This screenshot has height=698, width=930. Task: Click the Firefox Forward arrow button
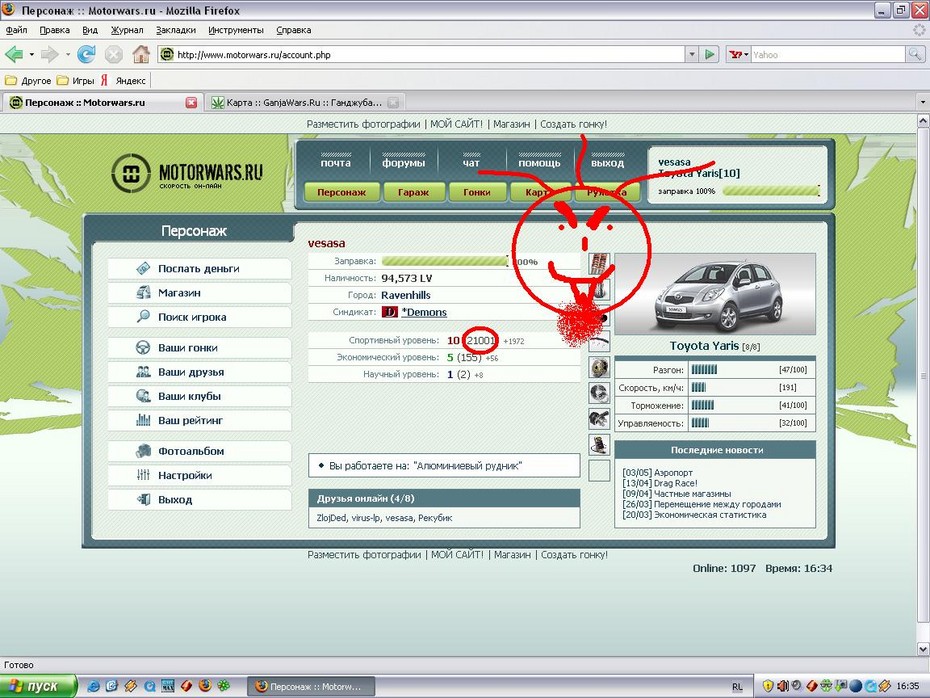[x=50, y=55]
